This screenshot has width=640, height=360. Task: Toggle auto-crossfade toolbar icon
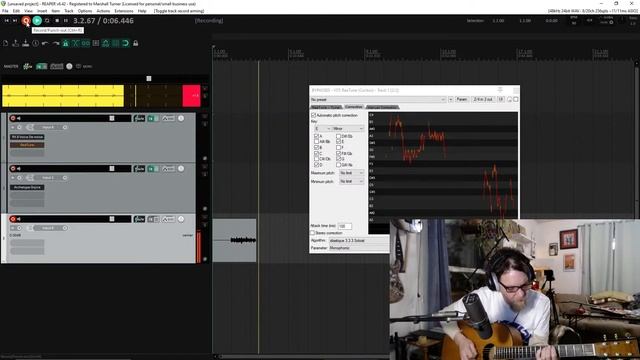76,43
